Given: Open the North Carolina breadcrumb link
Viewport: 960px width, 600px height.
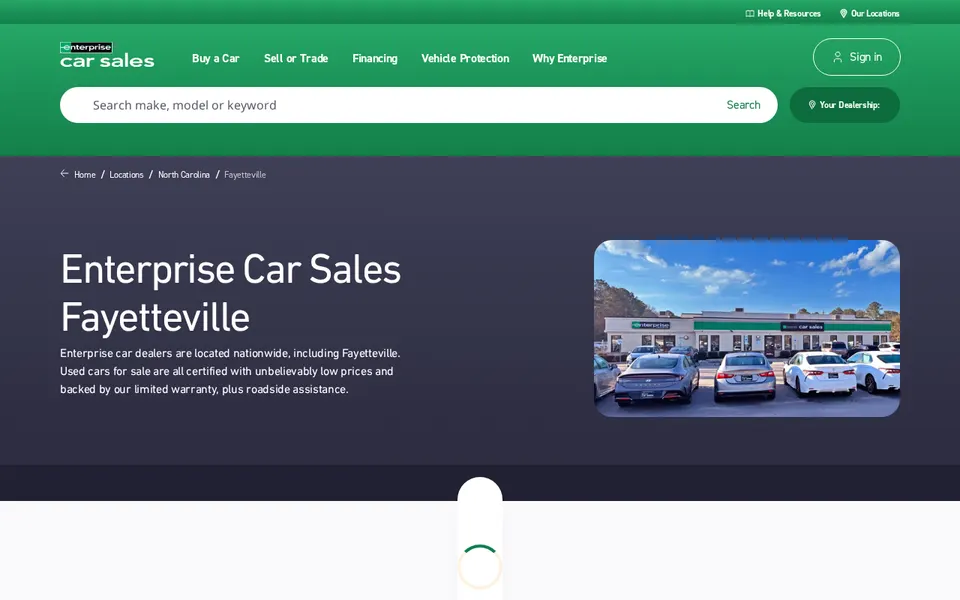Looking at the screenshot, I should point(184,174).
